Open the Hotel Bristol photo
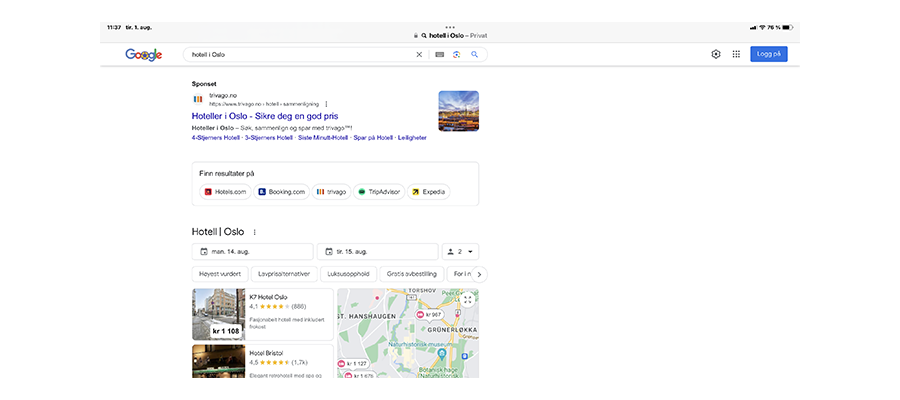Viewport: 900px width, 400px height. [x=219, y=361]
